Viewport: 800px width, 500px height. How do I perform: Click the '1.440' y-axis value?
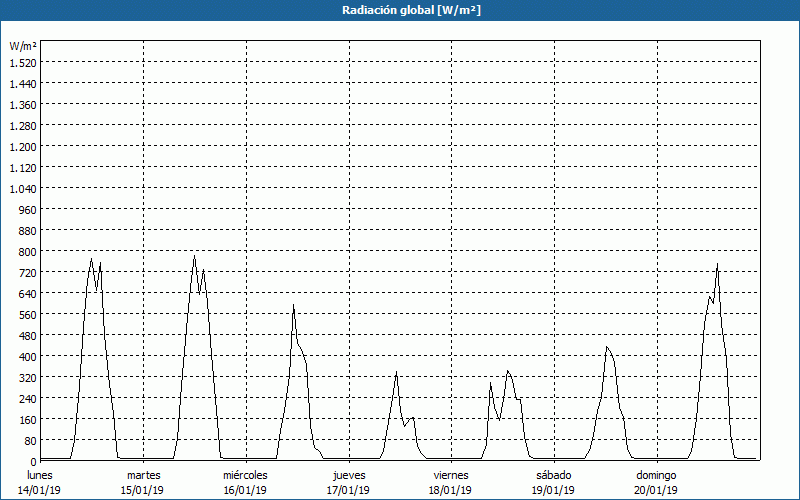pos(23,84)
